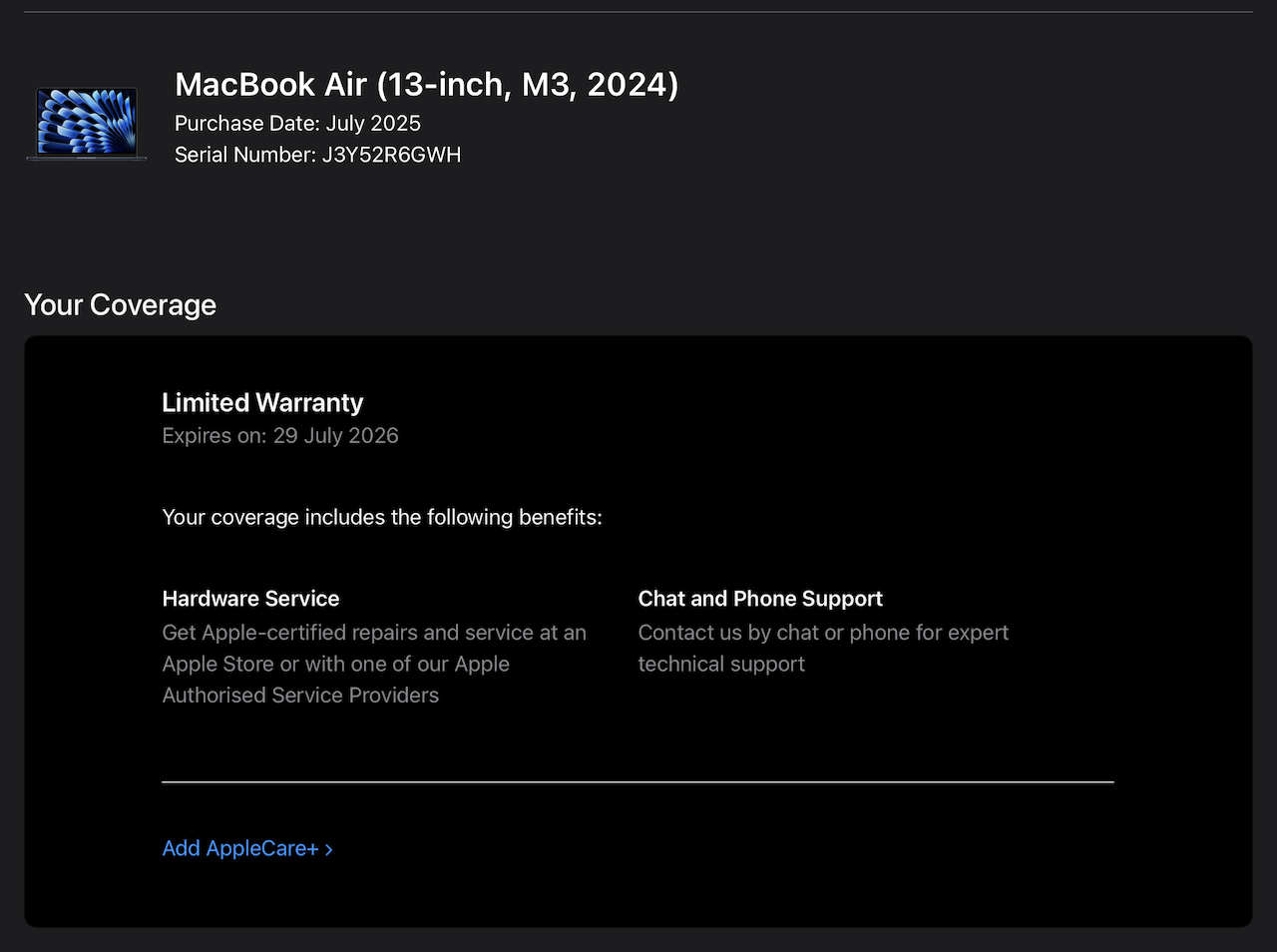Viewport: 1277px width, 952px height.
Task: Click the Your Coverage heading
Action: click(120, 304)
